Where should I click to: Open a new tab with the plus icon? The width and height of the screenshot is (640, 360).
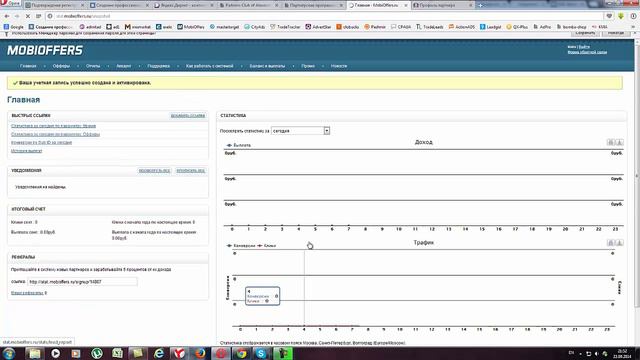click(x=480, y=5)
